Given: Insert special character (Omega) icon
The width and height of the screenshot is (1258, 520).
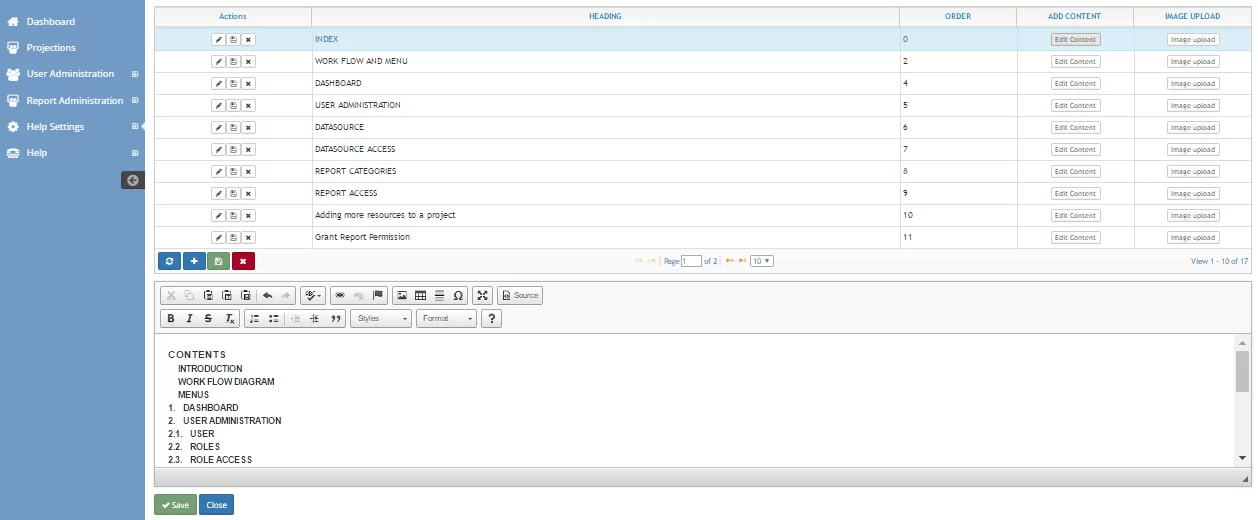Looking at the screenshot, I should point(458,295).
